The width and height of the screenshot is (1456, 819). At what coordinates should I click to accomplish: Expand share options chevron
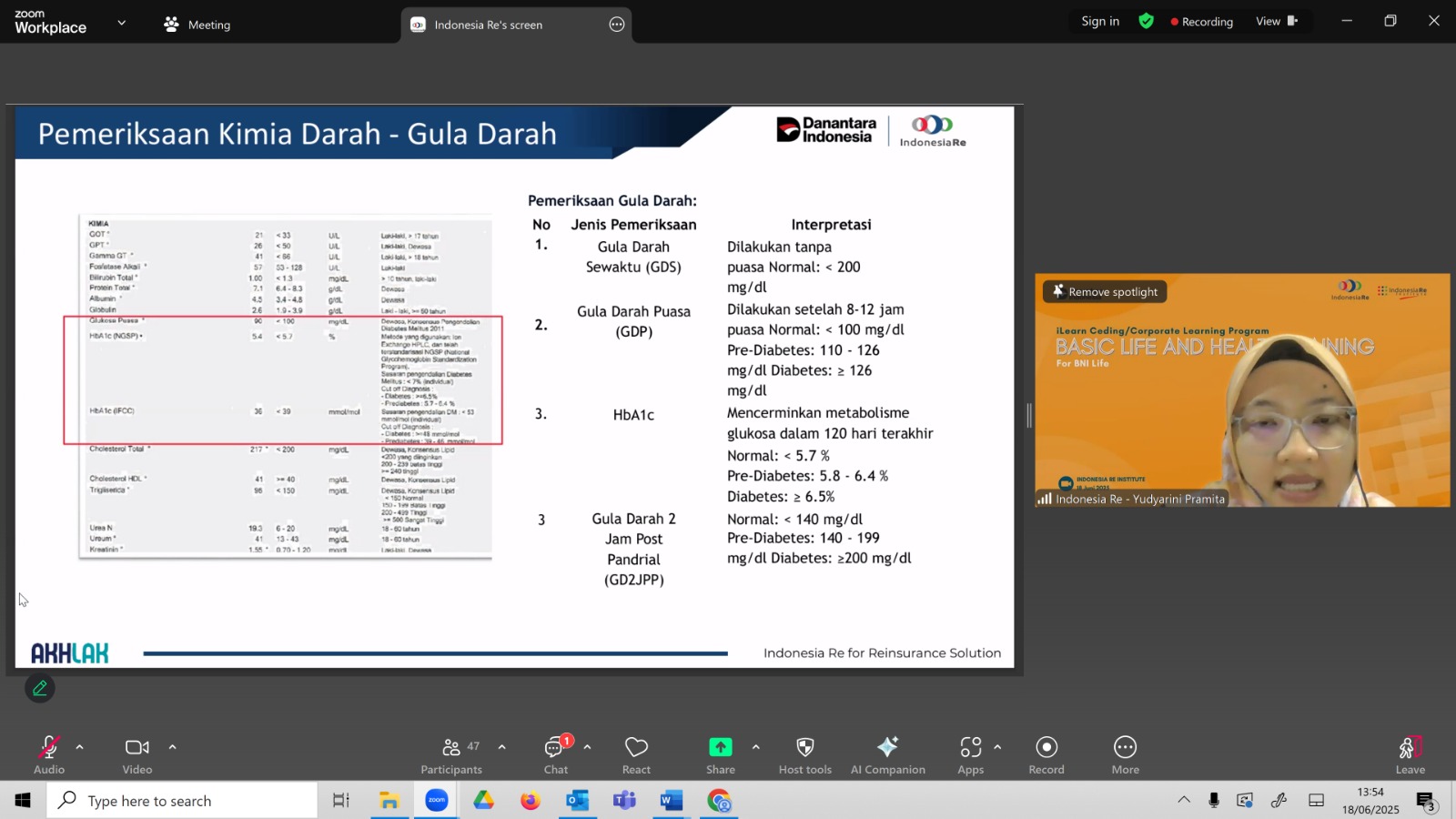coord(755,747)
